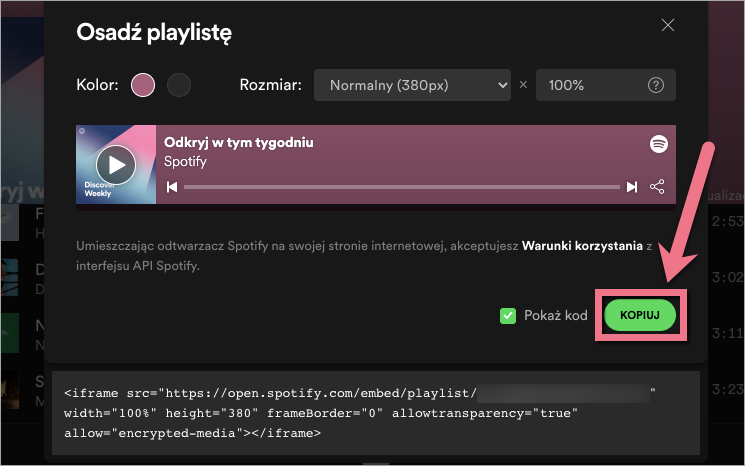The height and width of the screenshot is (466, 745).
Task: Click the Spotify logo in embed player
Action: [x=658, y=144]
